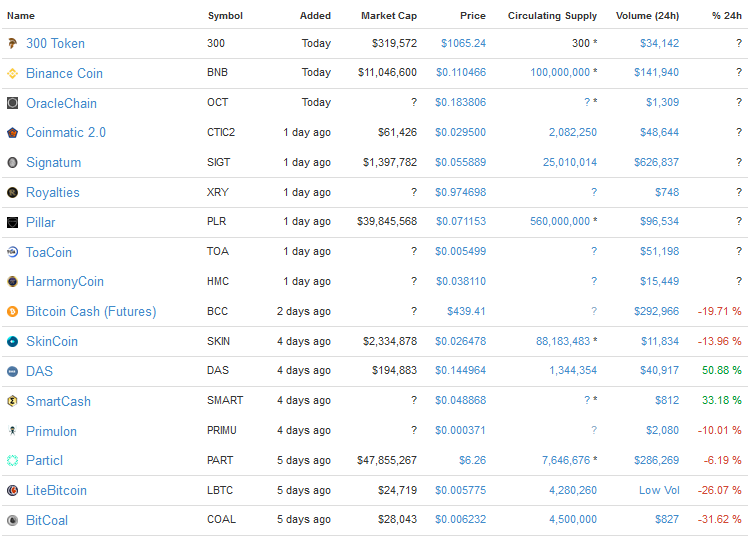Click the Coinmatic 2.0 logo icon
The width and height of the screenshot is (752, 537).
click(12, 133)
